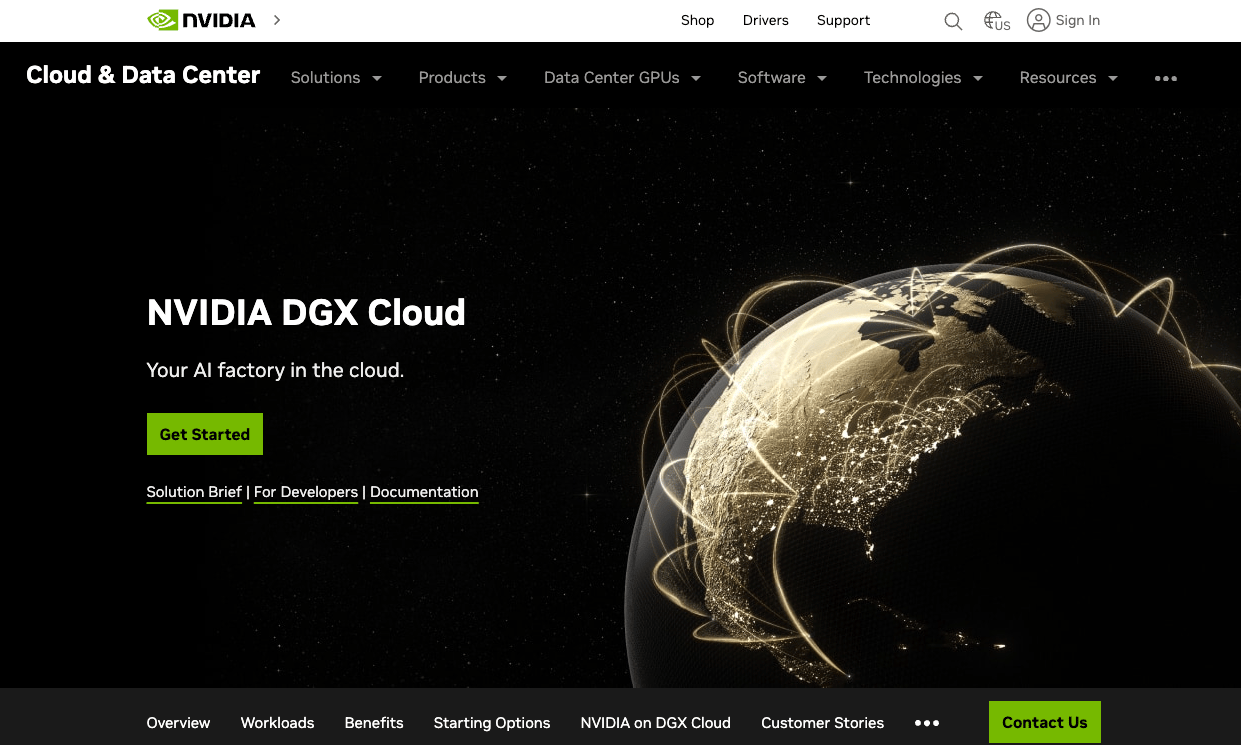Open the Shop link
This screenshot has height=745, width=1241.
(698, 20)
